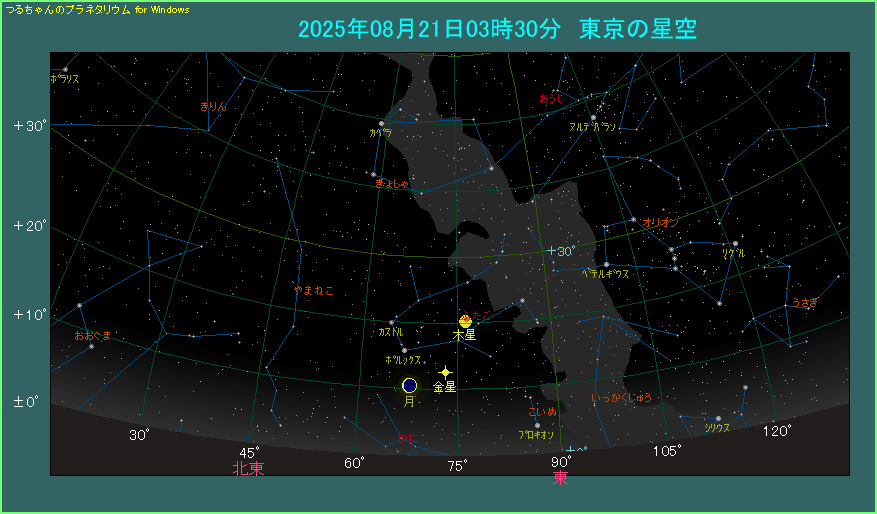The width and height of the screenshot is (877, 514).
Task: Click the star Castor (カストル)
Action: point(392,322)
